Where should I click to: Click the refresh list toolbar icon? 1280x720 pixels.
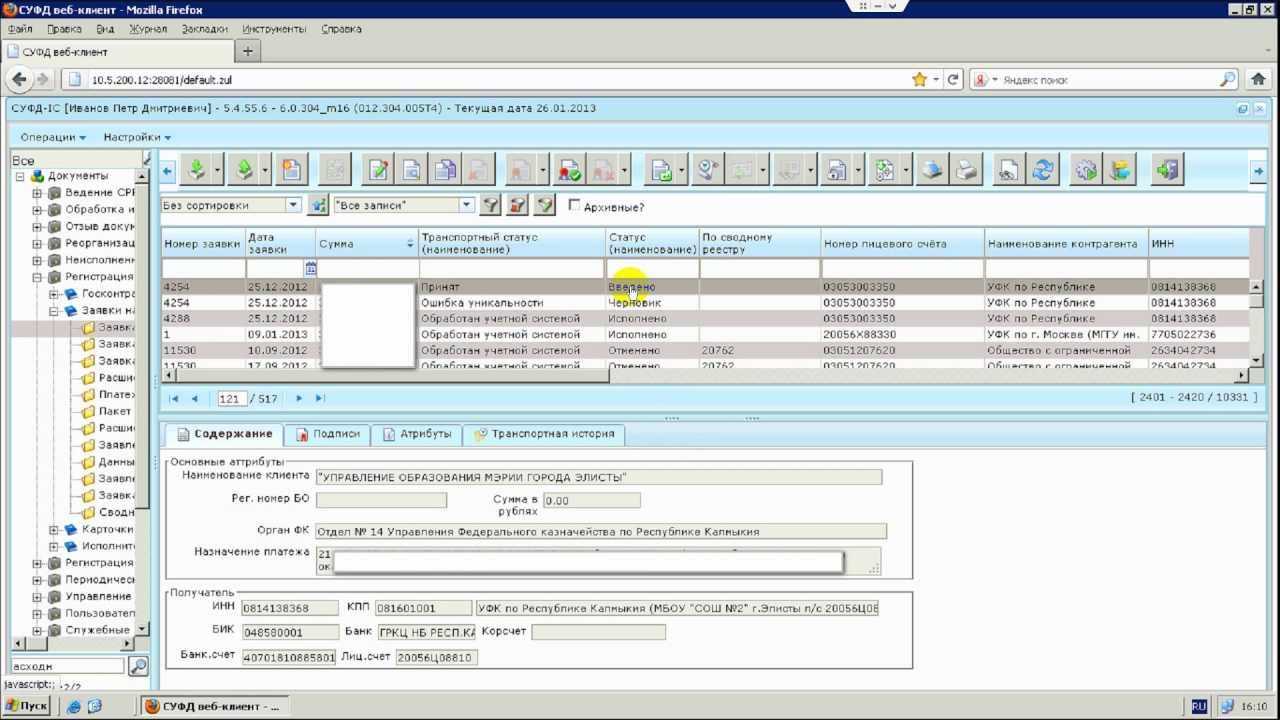point(1042,170)
